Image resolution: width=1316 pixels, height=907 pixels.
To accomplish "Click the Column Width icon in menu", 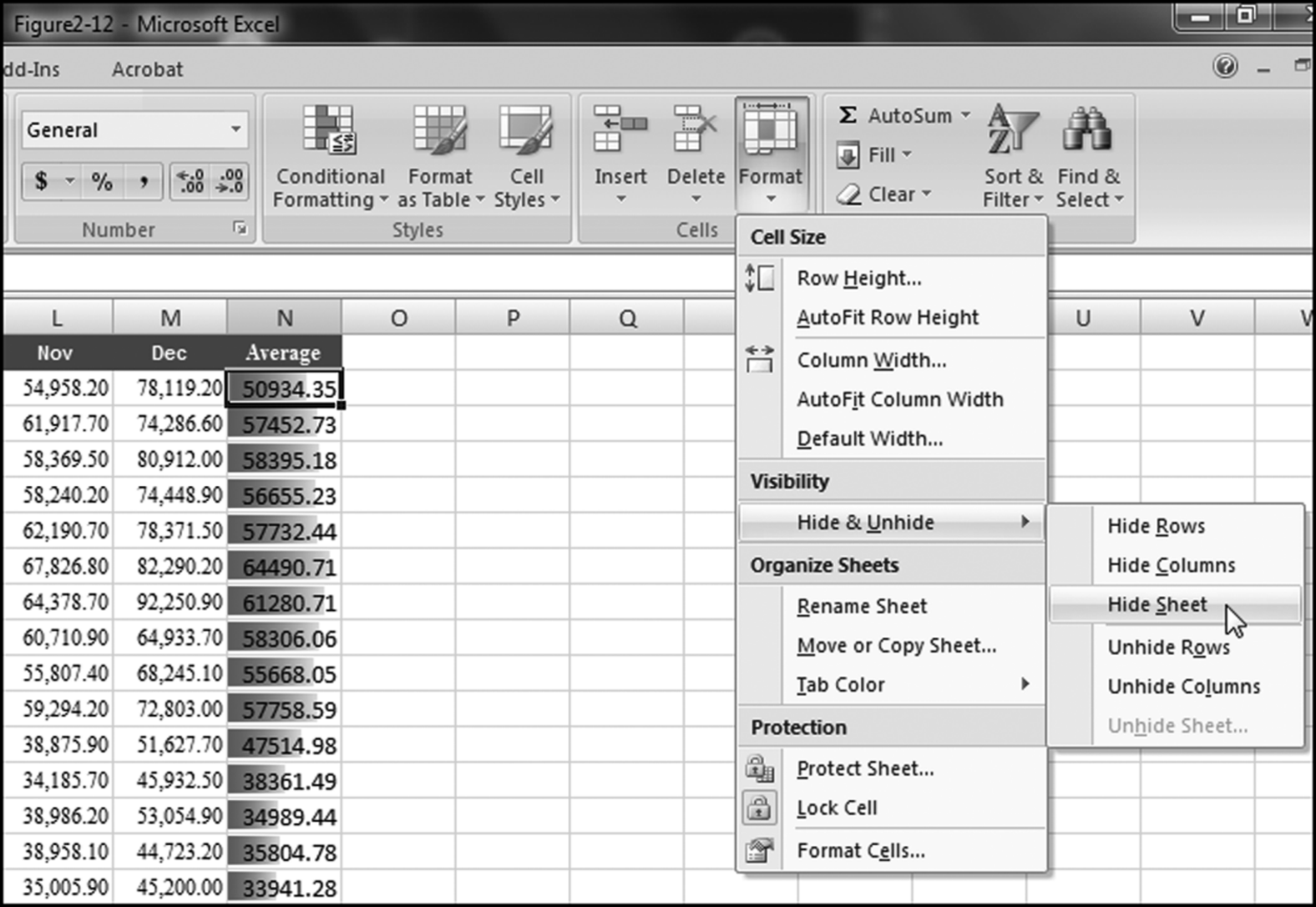I will point(759,360).
